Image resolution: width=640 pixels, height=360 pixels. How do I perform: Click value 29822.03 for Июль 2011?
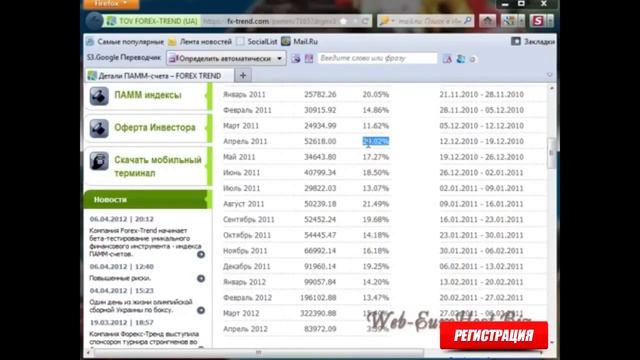[320, 188]
